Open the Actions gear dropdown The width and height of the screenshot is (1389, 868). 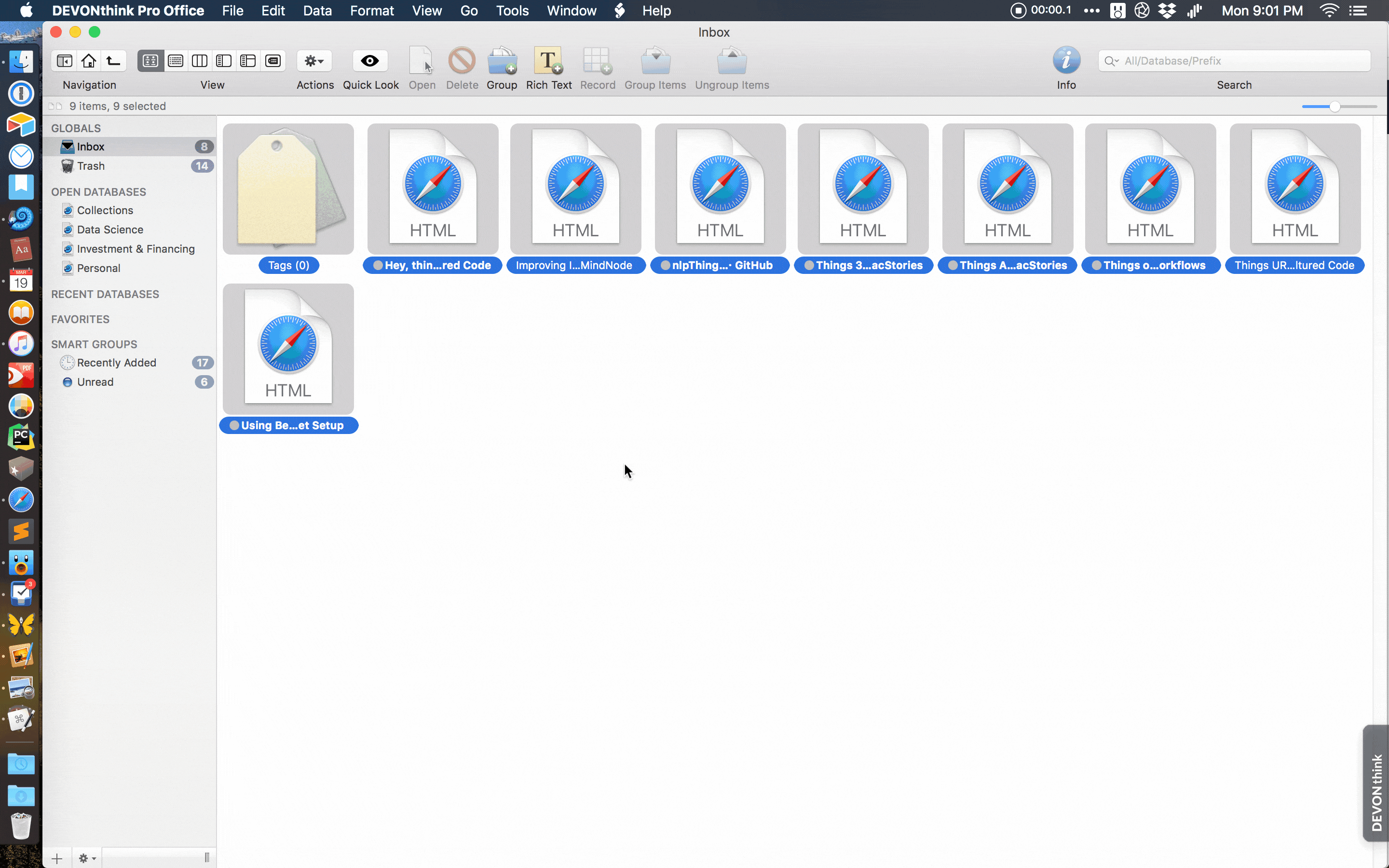click(x=314, y=61)
